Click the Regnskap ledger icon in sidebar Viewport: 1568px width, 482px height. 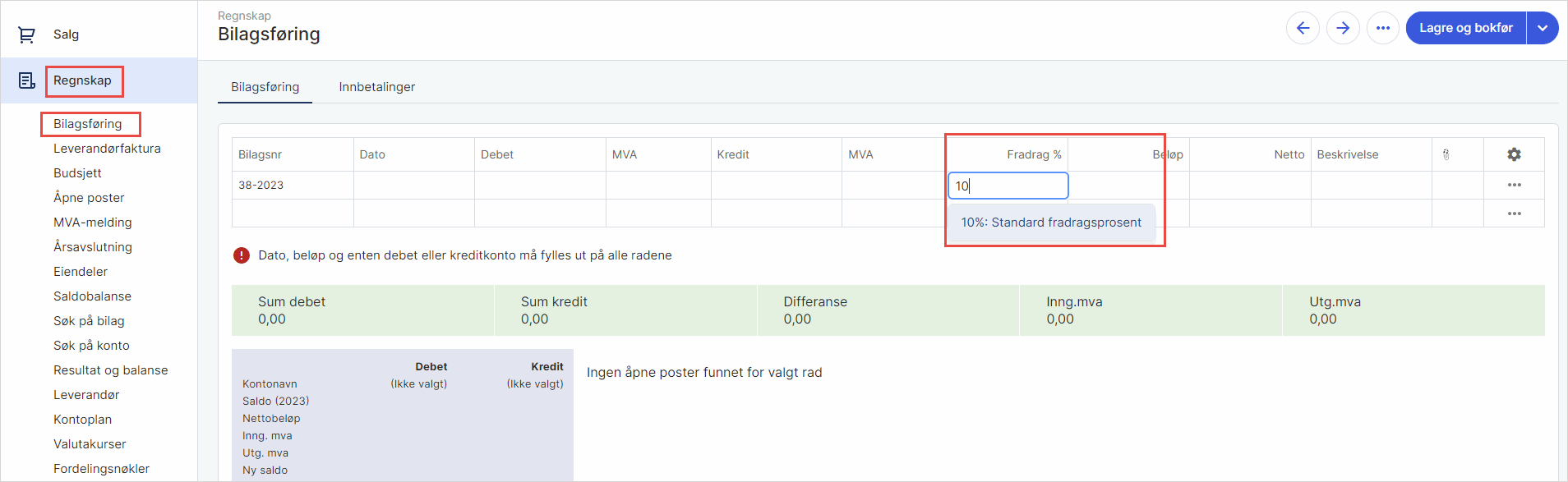(x=26, y=80)
